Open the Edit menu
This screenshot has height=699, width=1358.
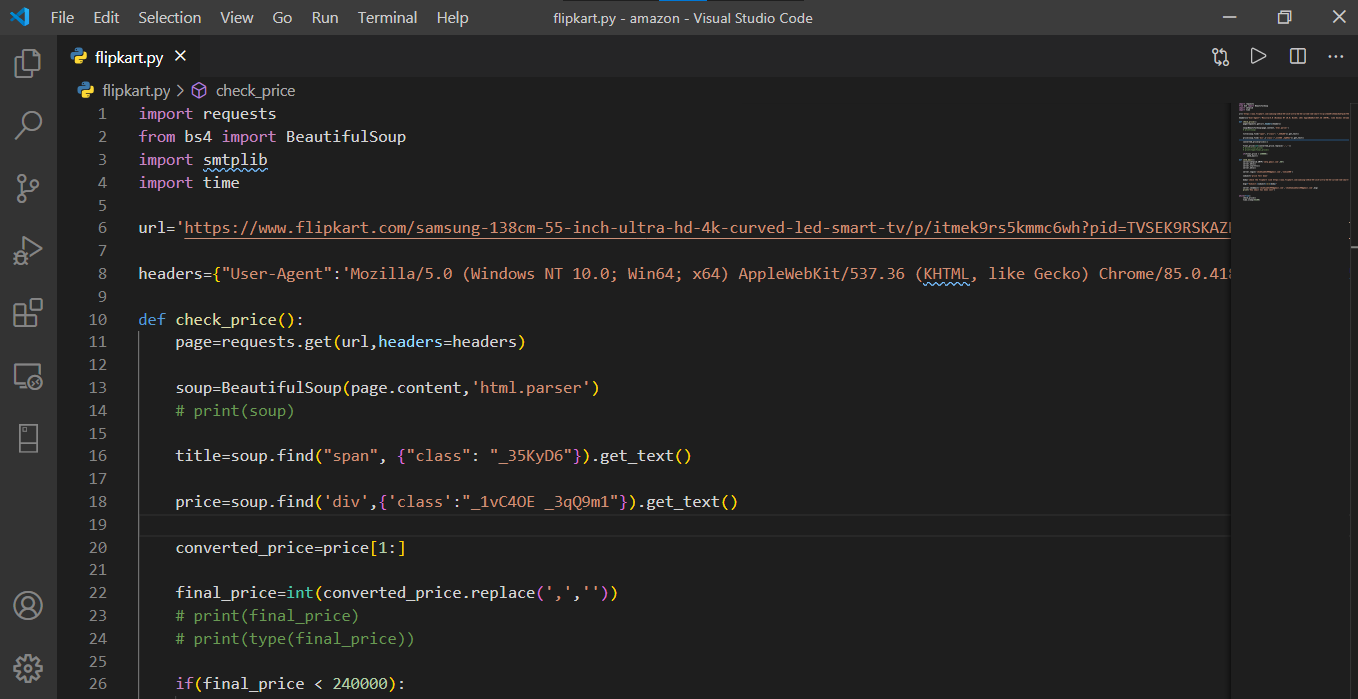[106, 18]
